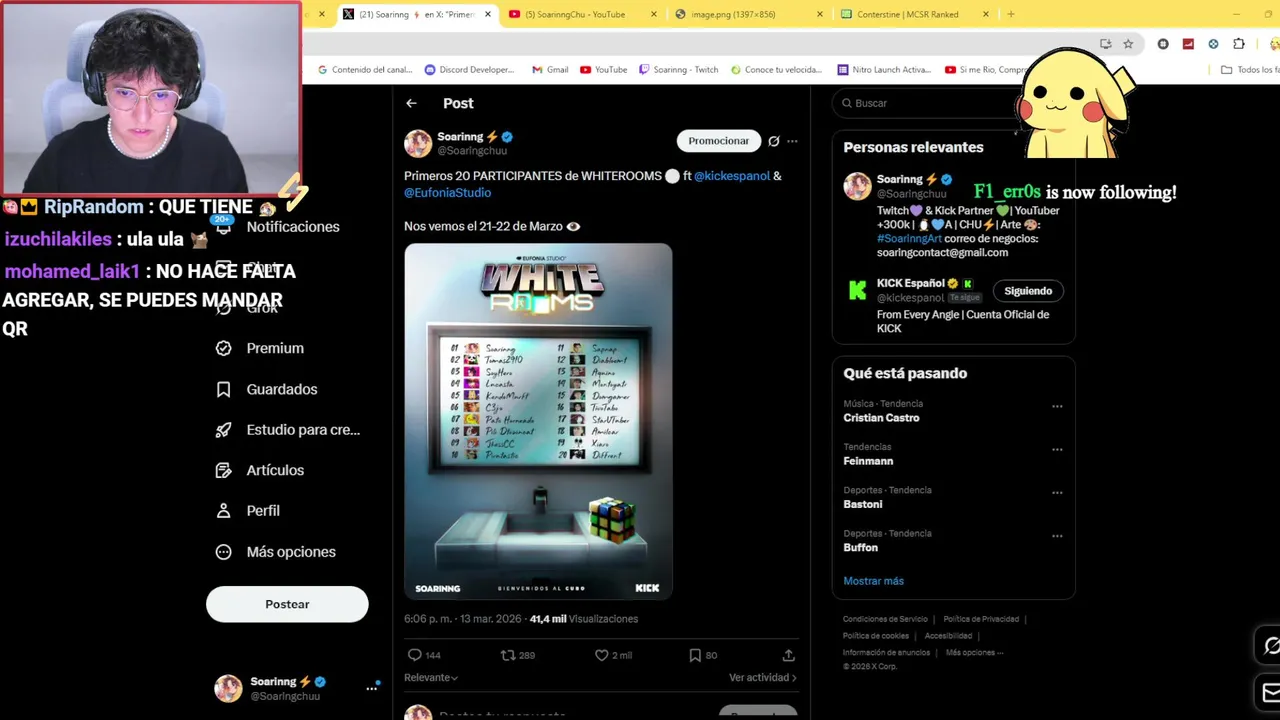The width and height of the screenshot is (1280, 720).
Task: Click the #SoarinngArt hashtag link
Action: (909, 239)
